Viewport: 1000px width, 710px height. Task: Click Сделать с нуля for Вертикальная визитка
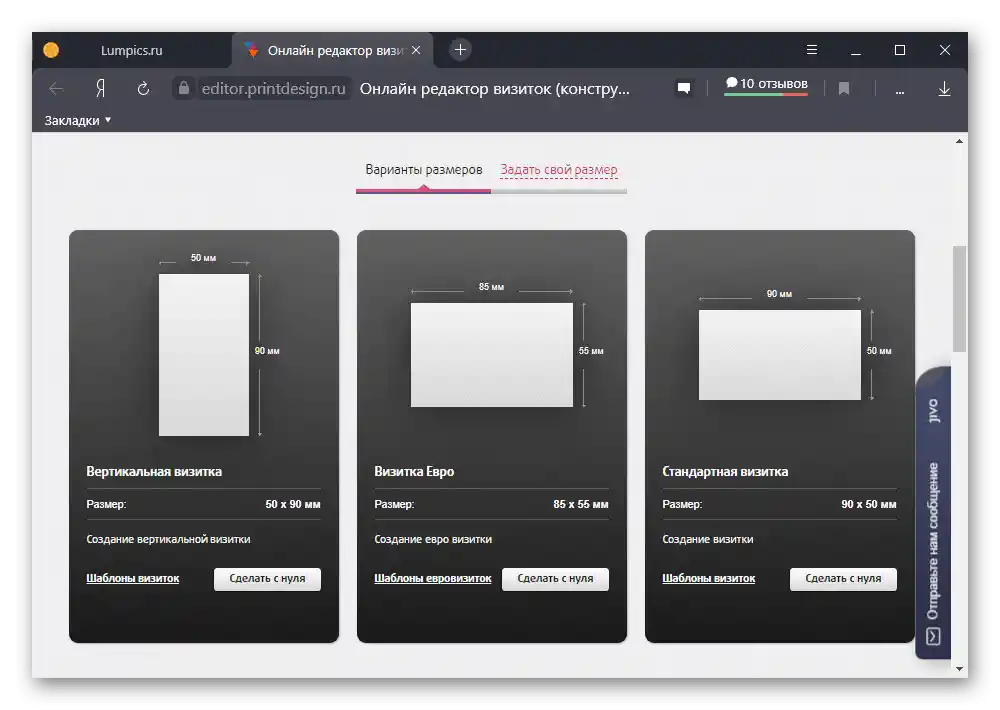click(267, 579)
